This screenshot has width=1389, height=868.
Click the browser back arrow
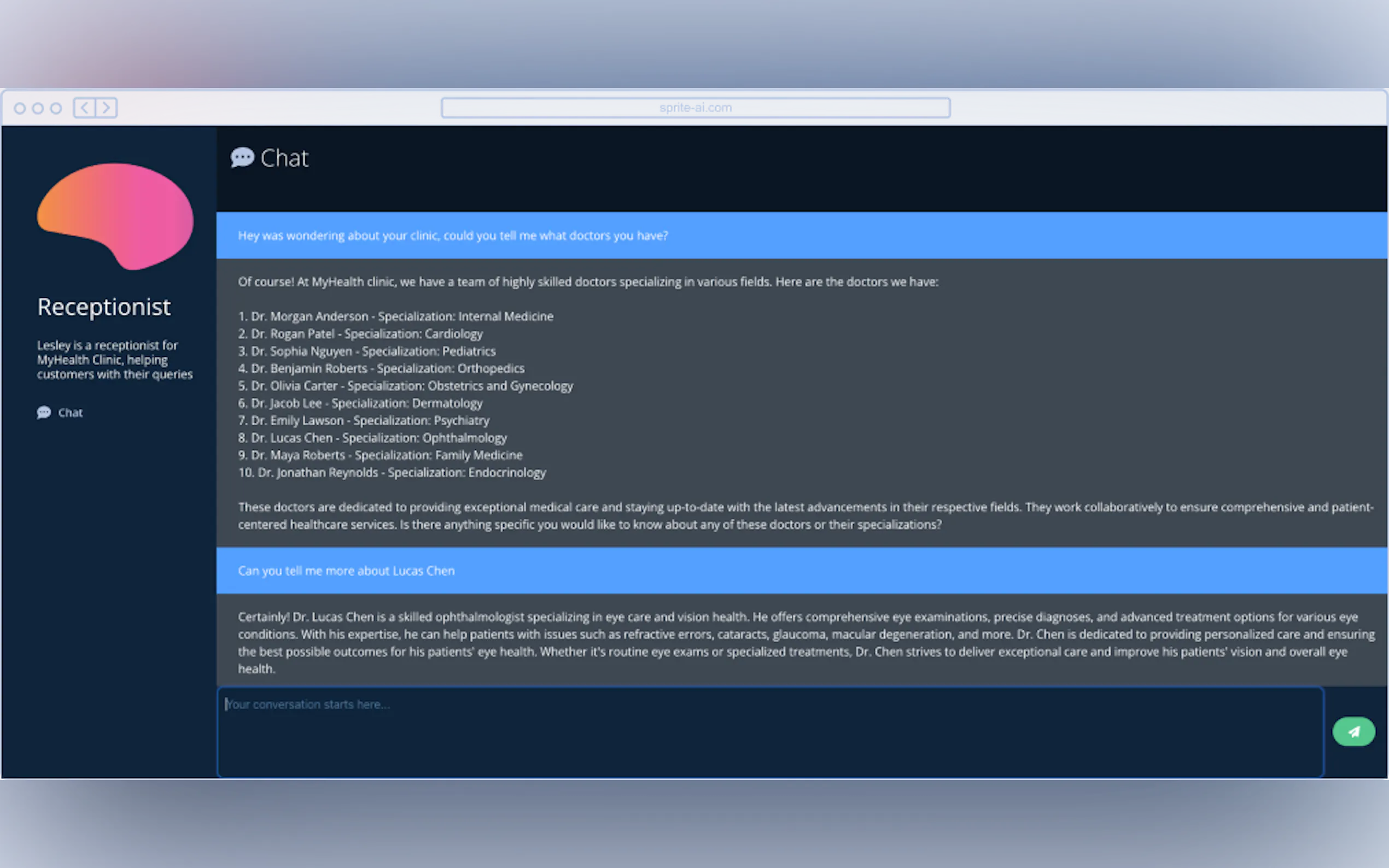[x=84, y=108]
